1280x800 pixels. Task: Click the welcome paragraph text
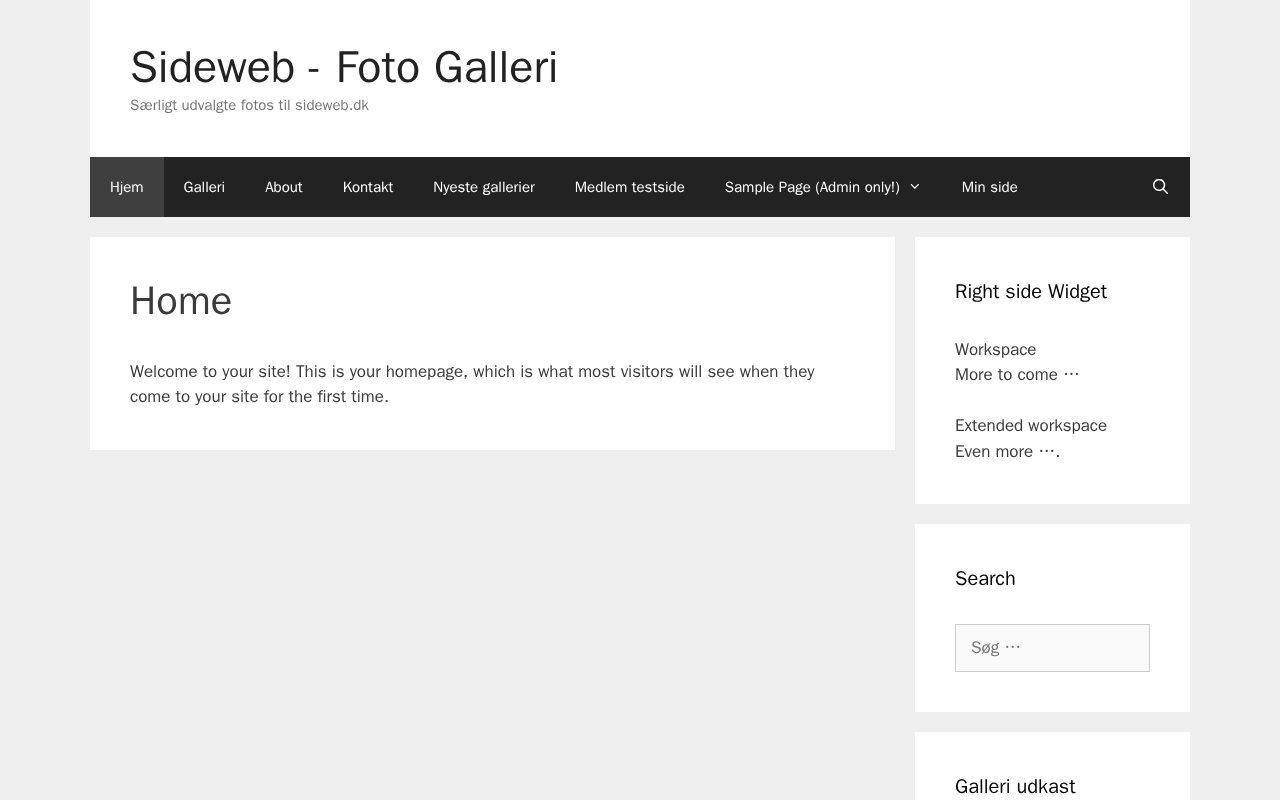pos(472,384)
